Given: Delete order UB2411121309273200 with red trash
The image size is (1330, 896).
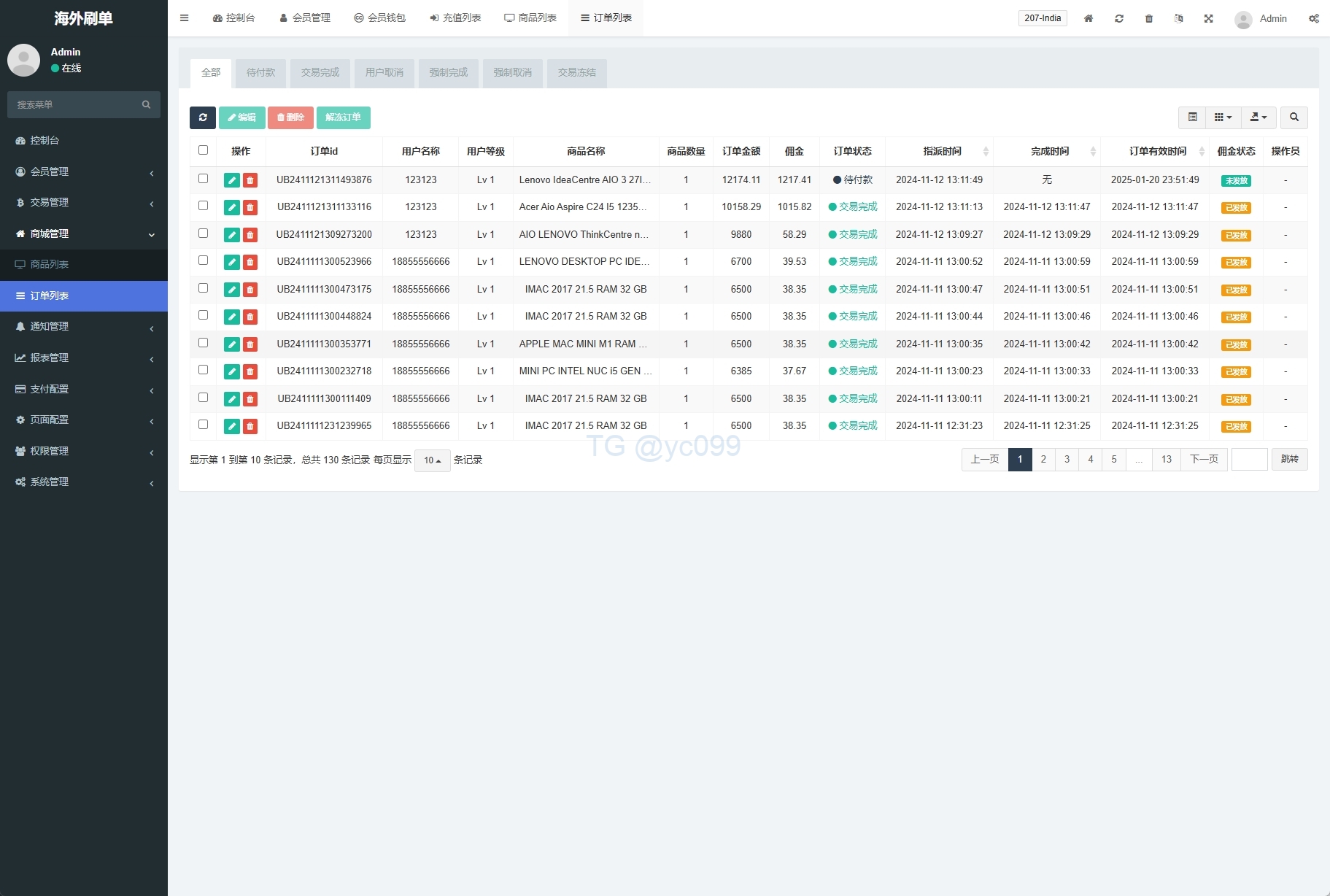Looking at the screenshot, I should coord(250,235).
